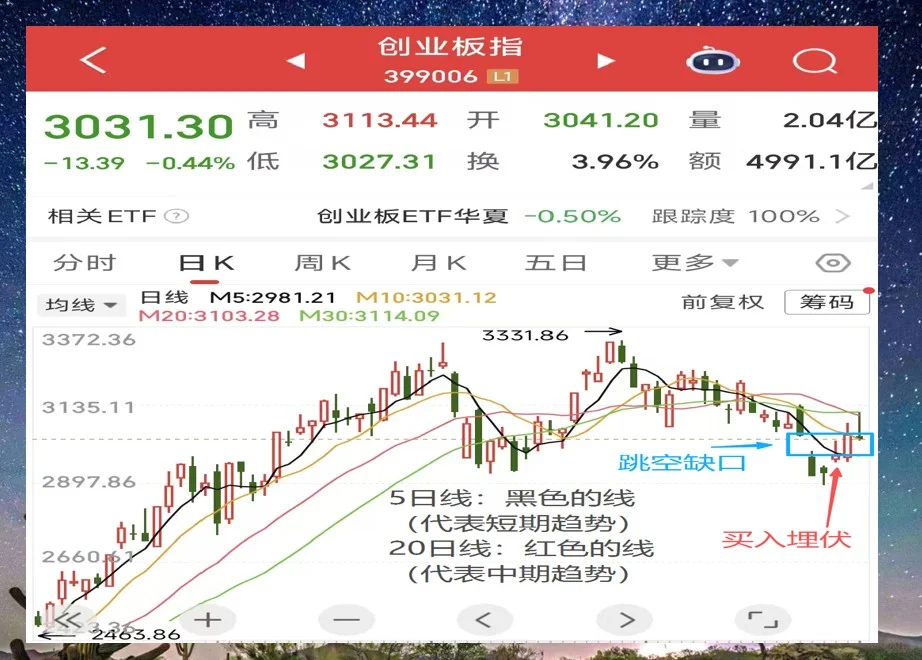This screenshot has width=922, height=660.
Task: Click the -0.44% change percentage
Action: [x=190, y=163]
